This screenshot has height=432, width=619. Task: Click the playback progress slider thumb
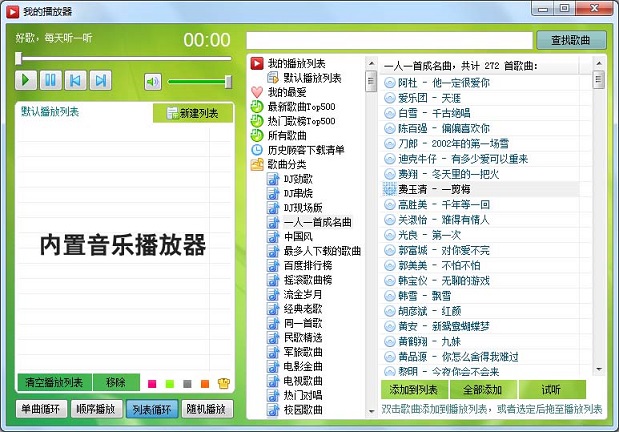(x=18, y=58)
